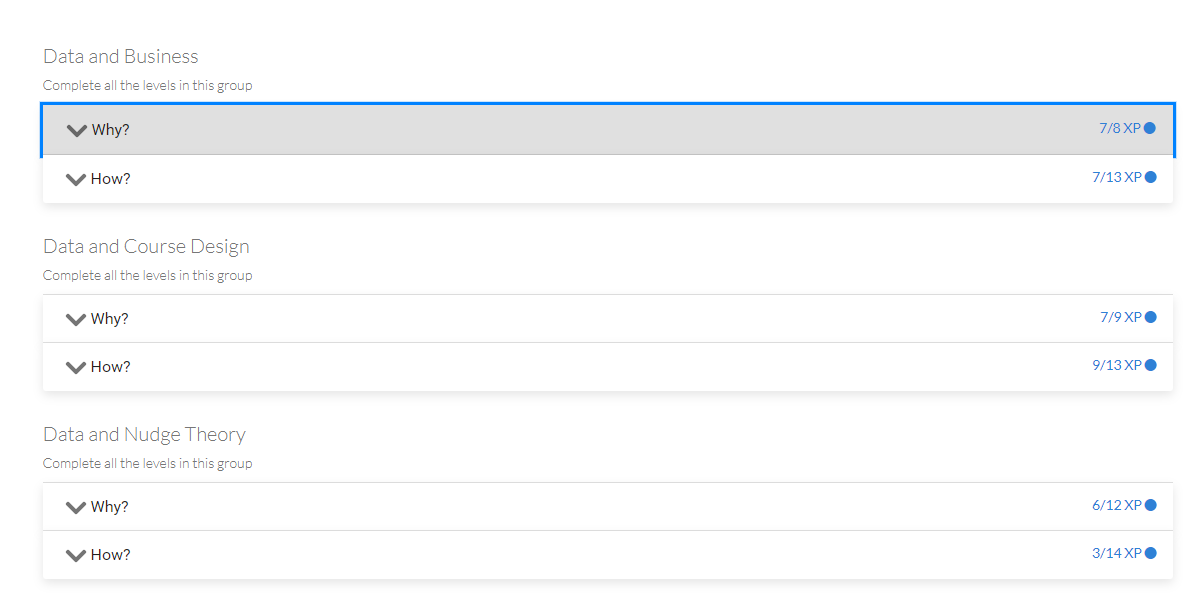Click the blue status dot beside 7/13 XP
The image size is (1204, 598).
pos(1151,177)
